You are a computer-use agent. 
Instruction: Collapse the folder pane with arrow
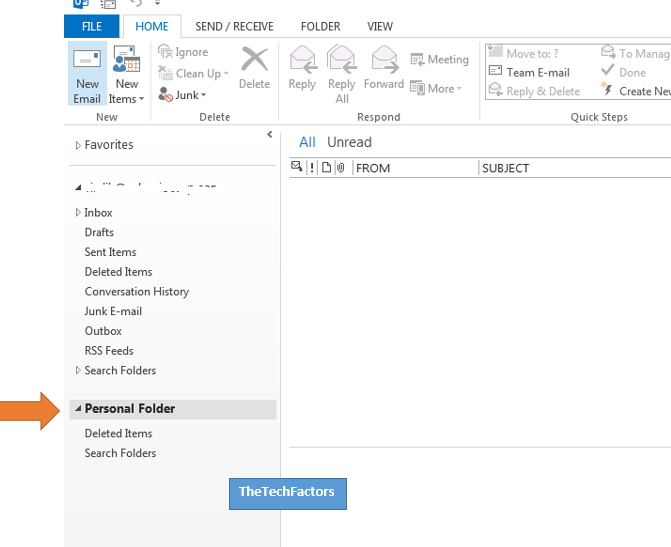tap(270, 134)
